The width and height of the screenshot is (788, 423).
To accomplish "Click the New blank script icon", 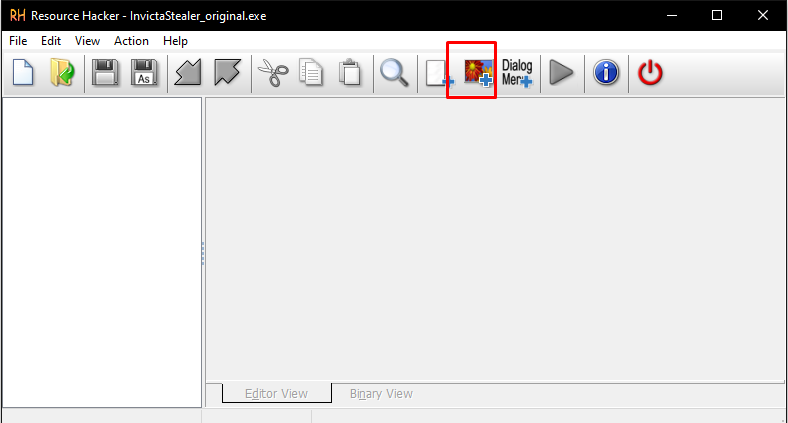I will [x=23, y=73].
